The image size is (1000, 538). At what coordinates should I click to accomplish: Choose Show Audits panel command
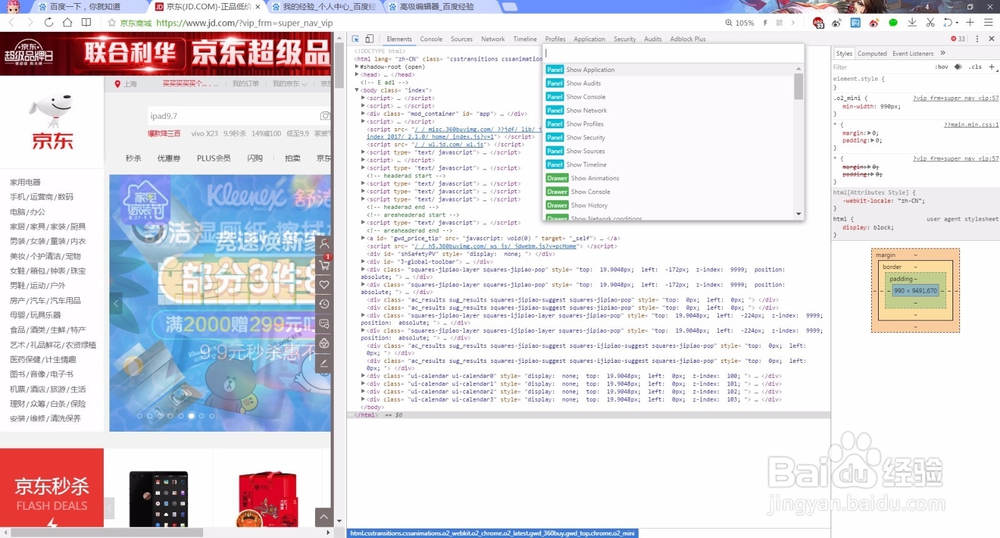click(670, 83)
